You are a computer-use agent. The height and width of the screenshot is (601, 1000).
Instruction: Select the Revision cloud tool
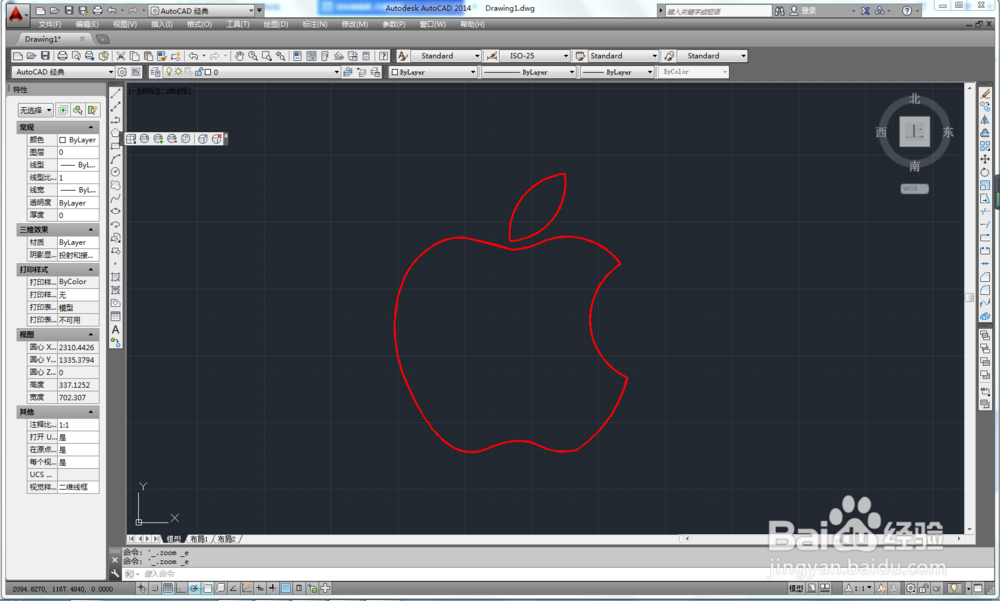(115, 185)
